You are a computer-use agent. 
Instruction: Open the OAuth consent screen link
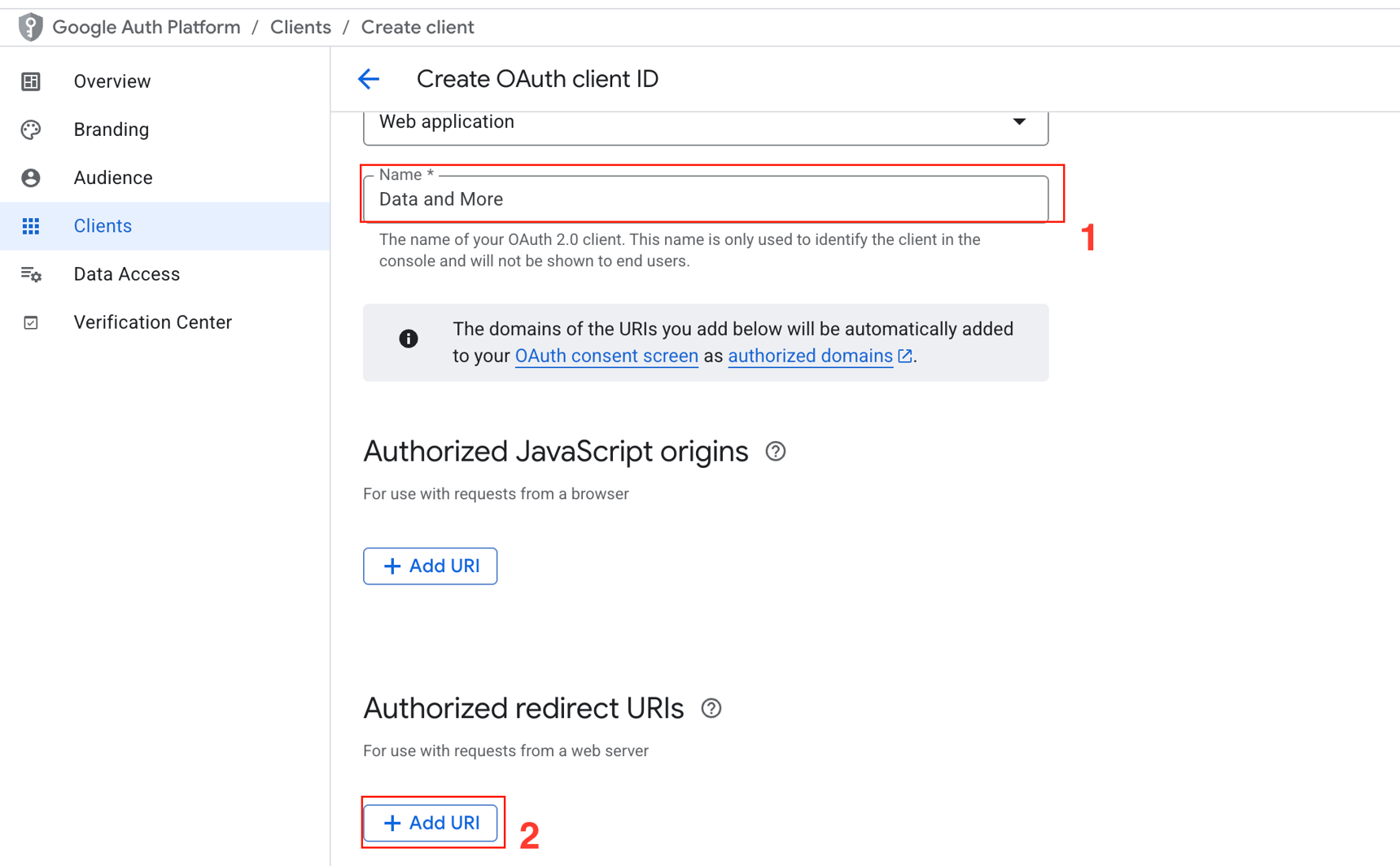point(606,356)
